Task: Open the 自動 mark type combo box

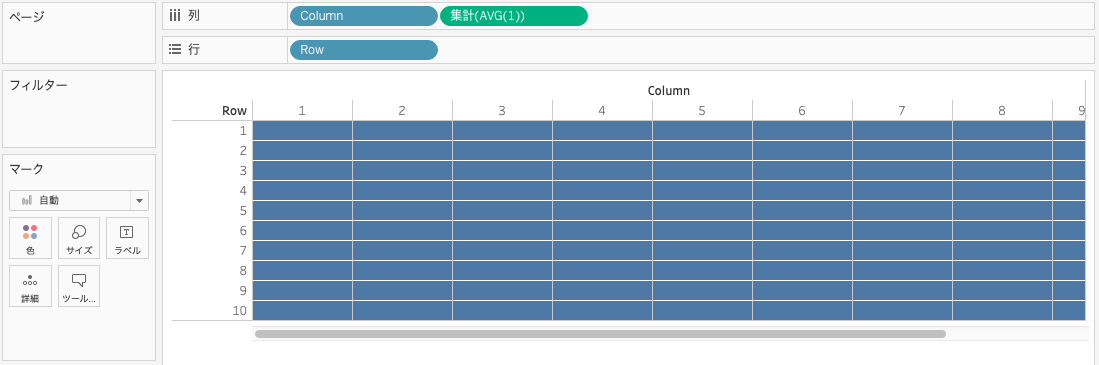Action: point(78,200)
